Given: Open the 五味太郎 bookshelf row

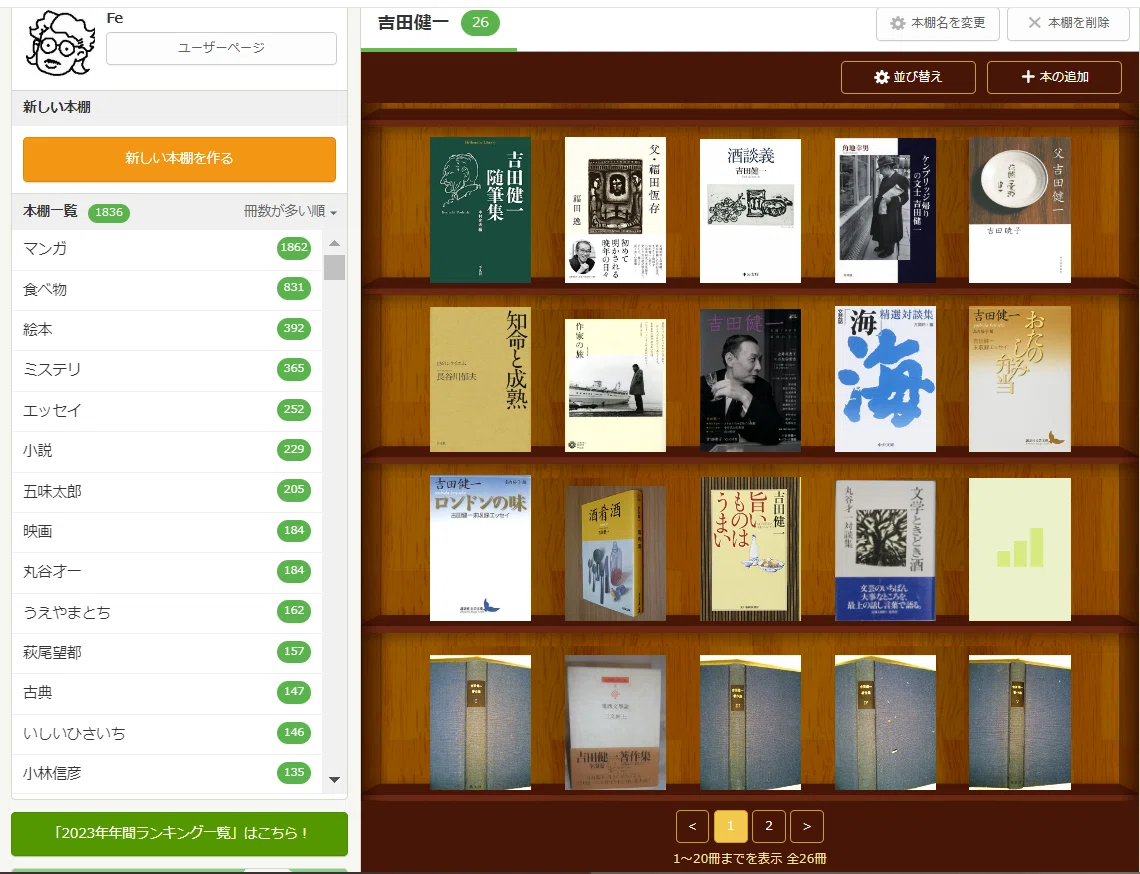Looking at the screenshot, I should tap(167, 491).
